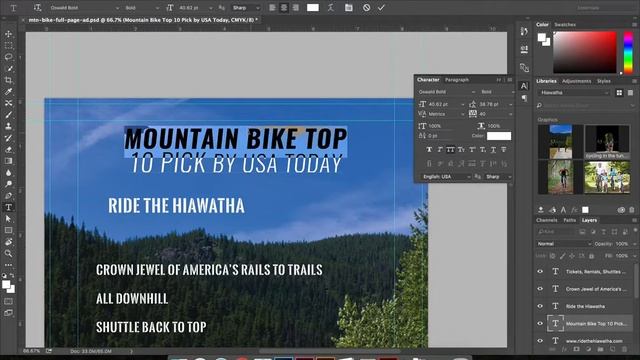The width and height of the screenshot is (640, 360).
Task: Hide the Tickets, Rentals, Shuttles layer
Action: (x=540, y=271)
